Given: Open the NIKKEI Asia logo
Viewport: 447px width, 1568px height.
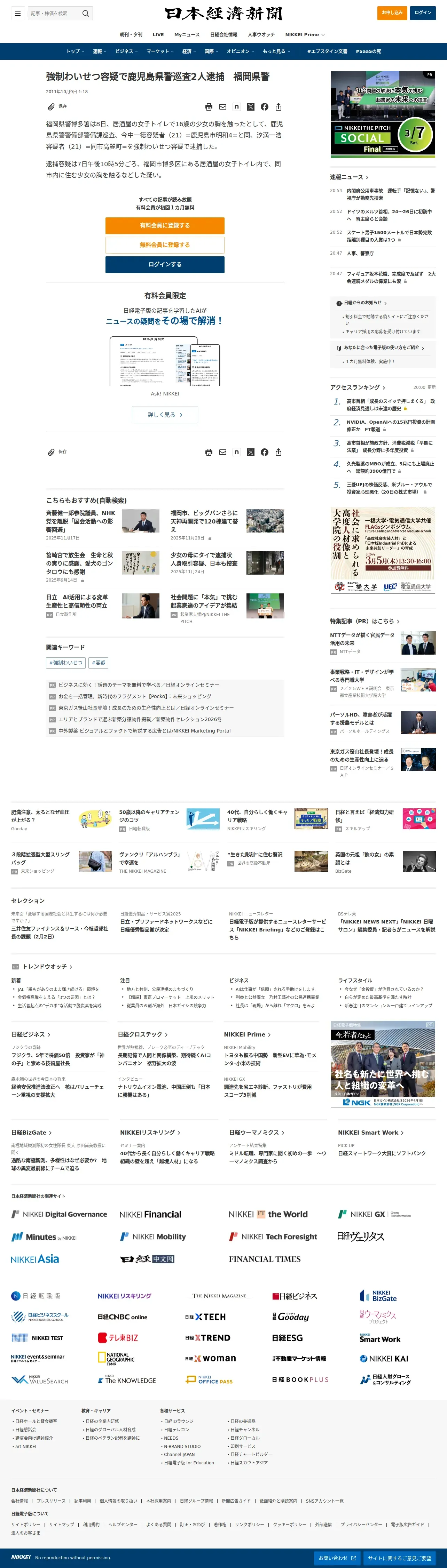Looking at the screenshot, I should 35,1259.
